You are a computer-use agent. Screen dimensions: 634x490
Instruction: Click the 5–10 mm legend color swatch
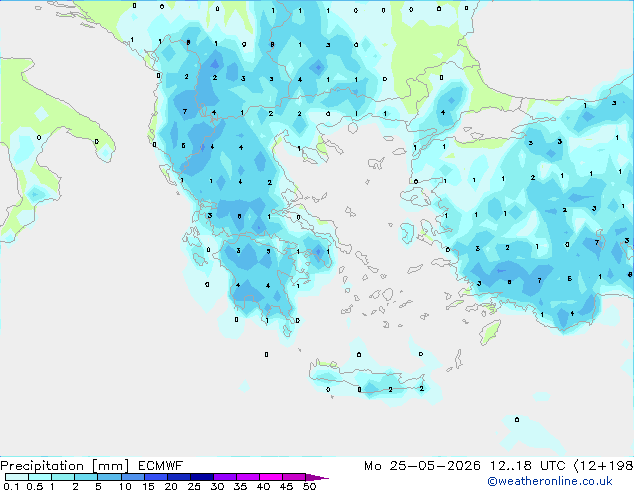click(x=109, y=477)
